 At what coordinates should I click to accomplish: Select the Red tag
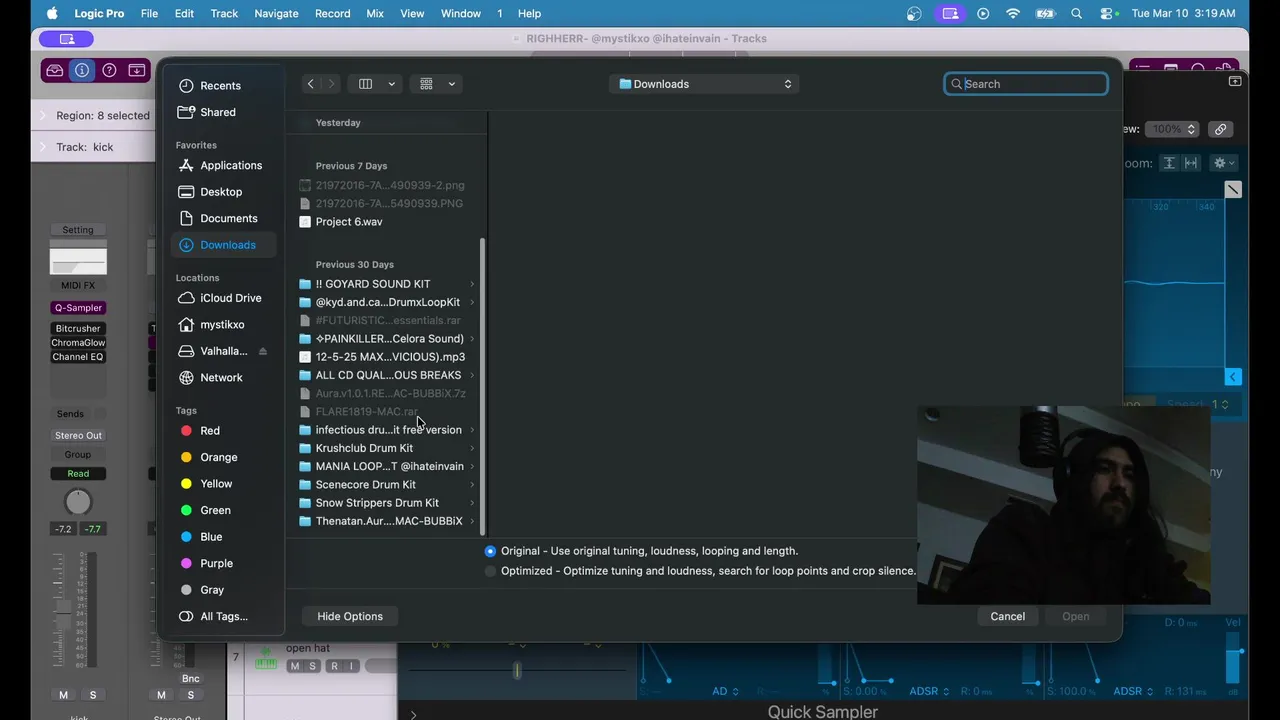click(x=209, y=431)
